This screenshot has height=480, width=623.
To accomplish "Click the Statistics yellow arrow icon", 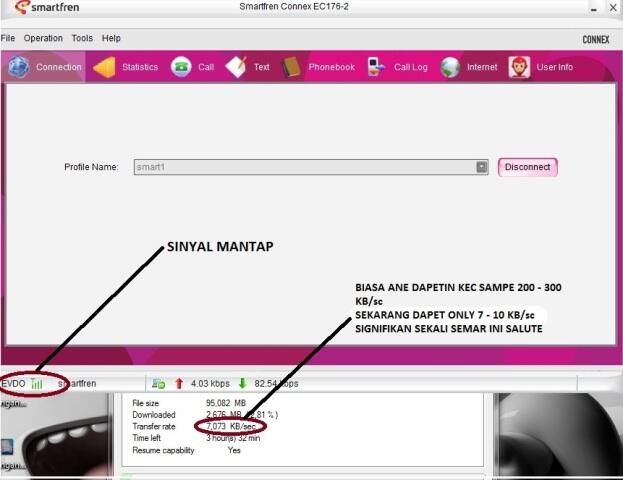I will click(104, 67).
